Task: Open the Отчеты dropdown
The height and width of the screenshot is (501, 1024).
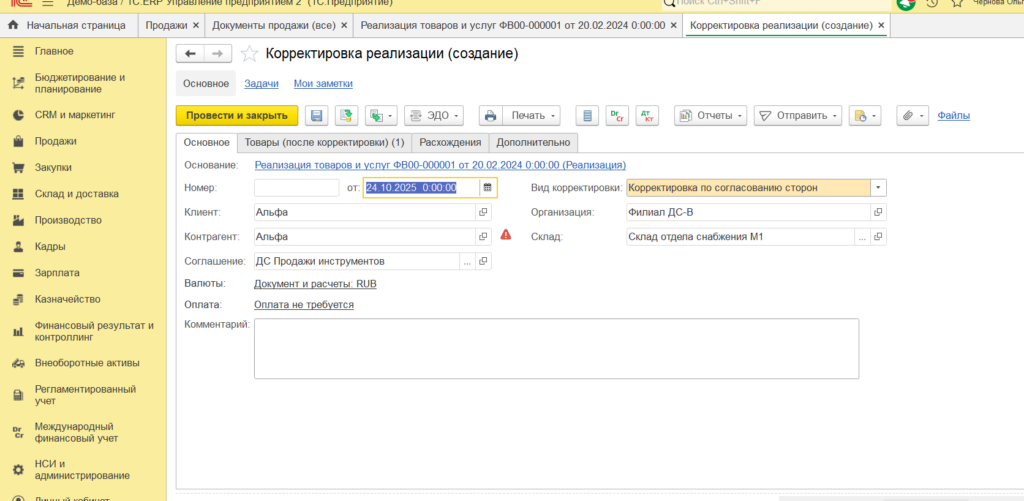Action: click(x=711, y=116)
